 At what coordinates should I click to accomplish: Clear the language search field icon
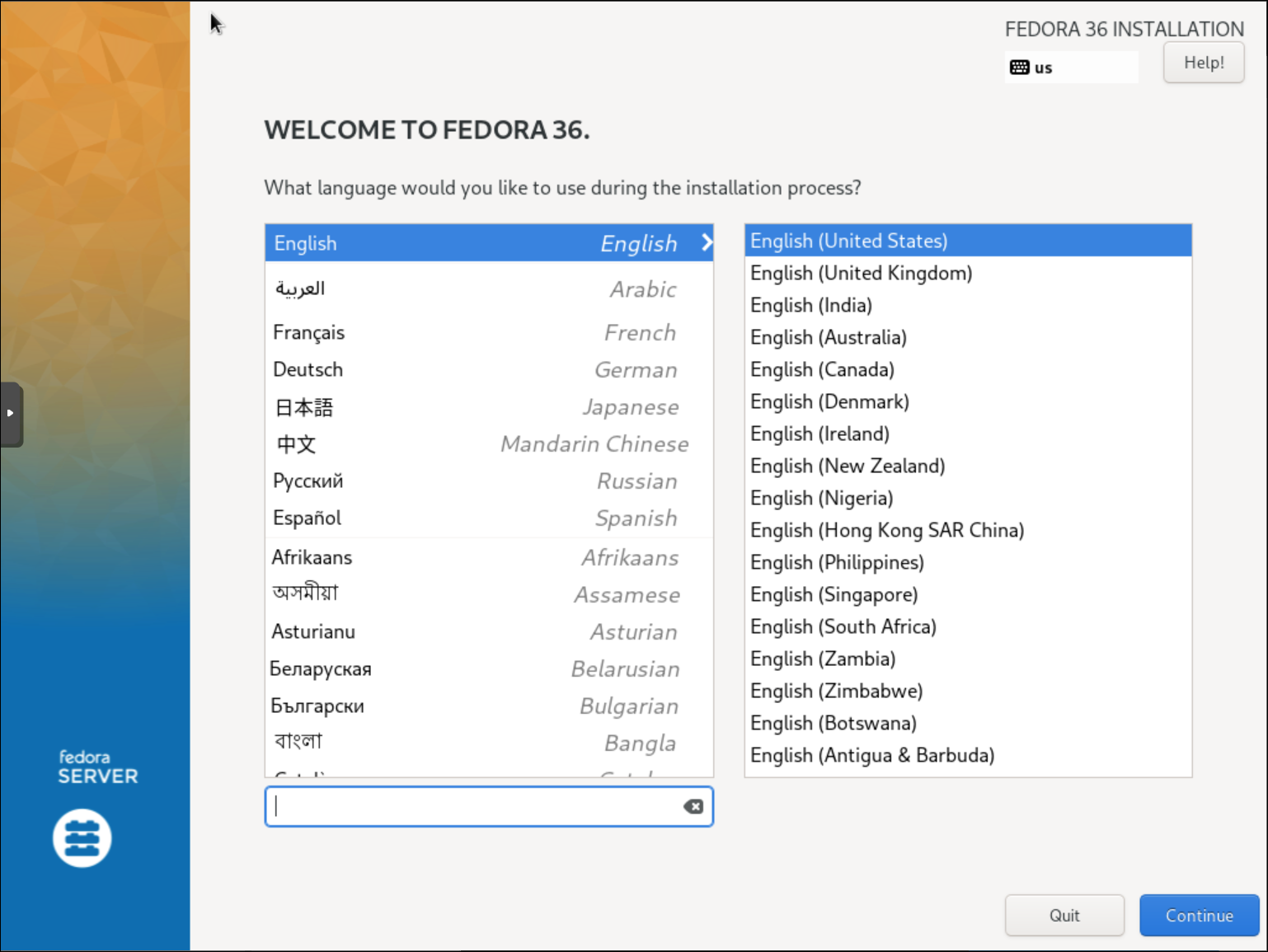(693, 807)
